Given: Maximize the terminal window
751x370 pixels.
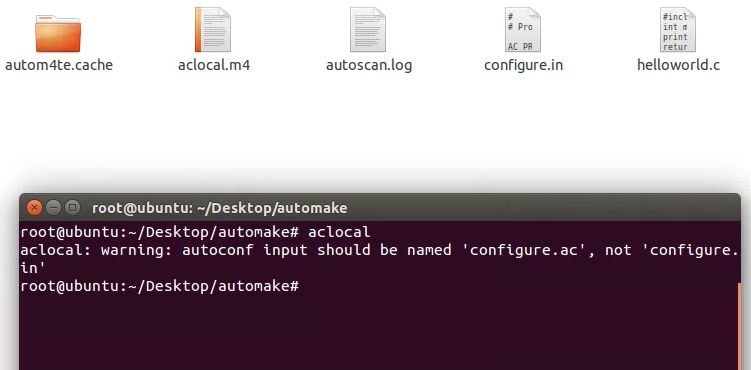Looking at the screenshot, I should pos(72,208).
